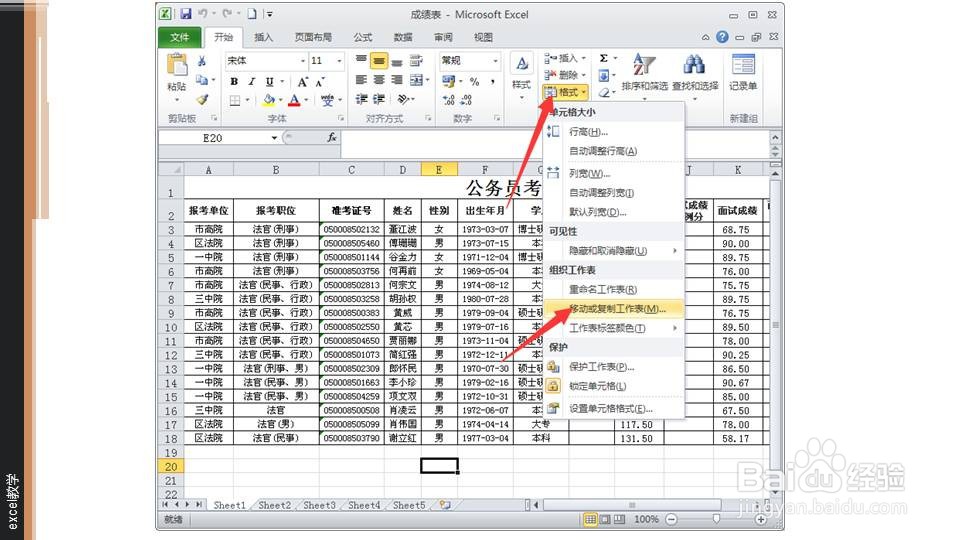This screenshot has width=960, height=540.
Task: Apply comma style number format
Action: pos(492,81)
